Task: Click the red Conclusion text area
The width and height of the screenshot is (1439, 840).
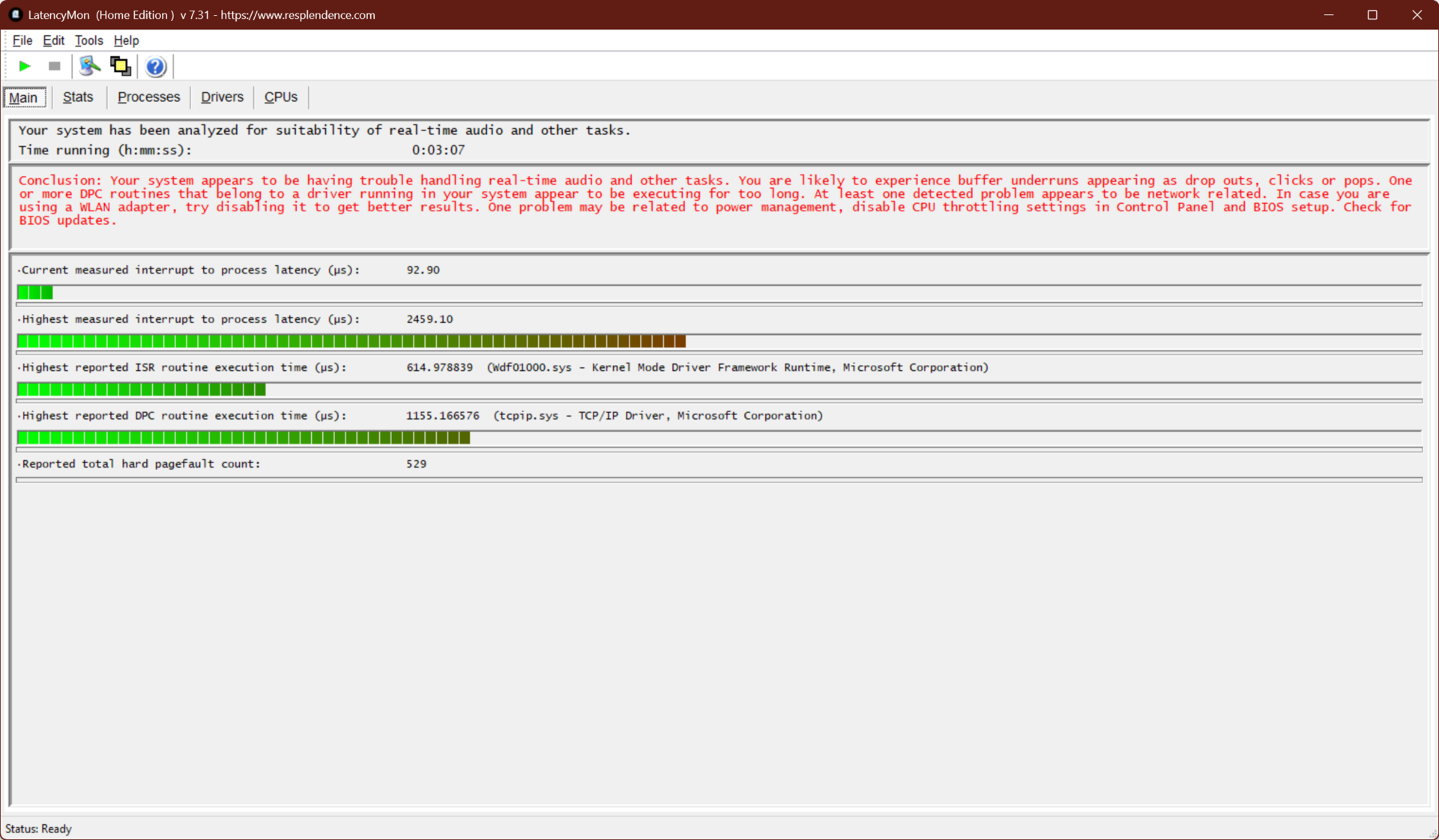Action: (x=716, y=200)
